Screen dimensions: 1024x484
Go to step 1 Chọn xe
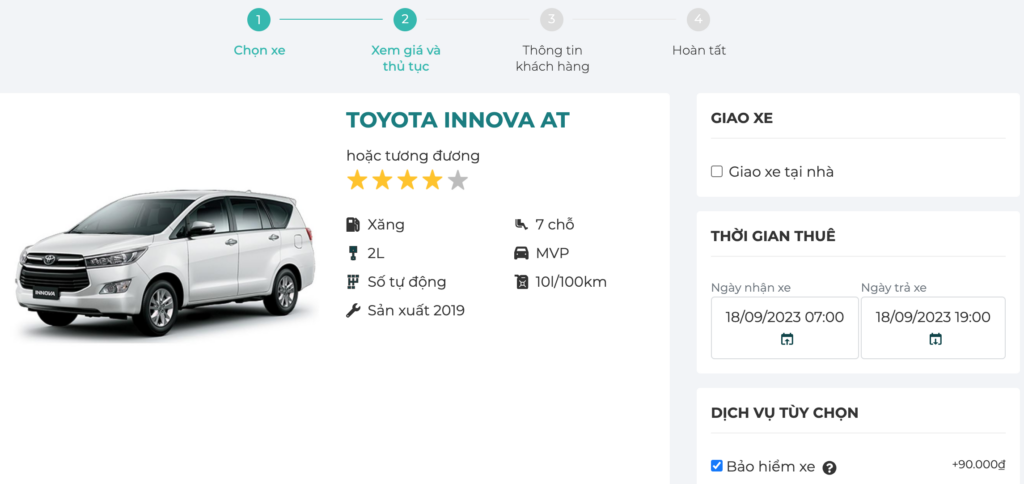point(259,20)
